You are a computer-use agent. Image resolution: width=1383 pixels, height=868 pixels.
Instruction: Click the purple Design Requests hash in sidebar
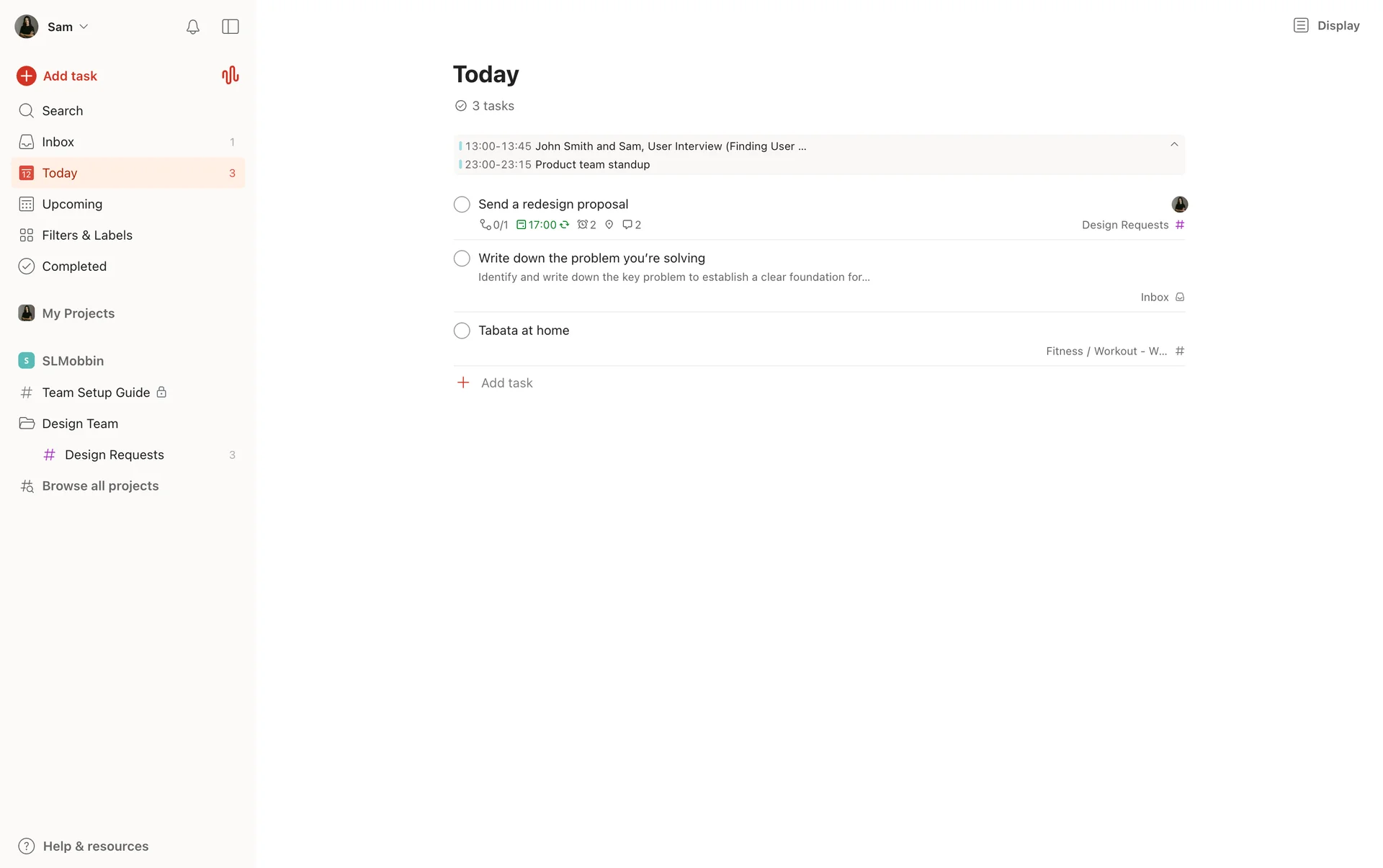pos(50,455)
